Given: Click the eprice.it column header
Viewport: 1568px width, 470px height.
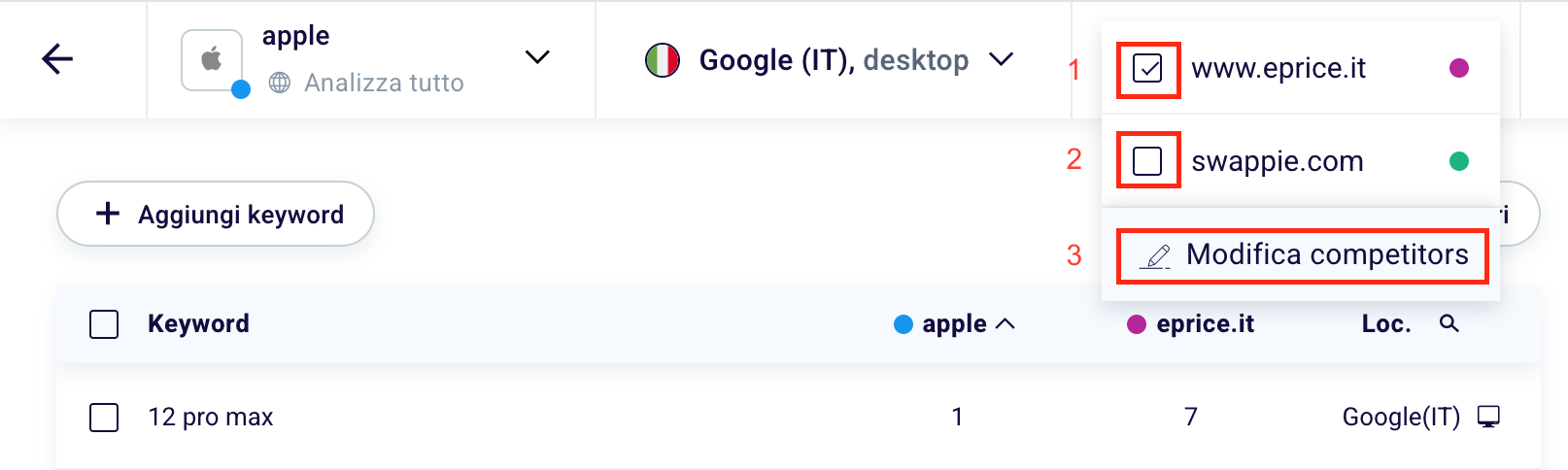Looking at the screenshot, I should tap(1205, 323).
